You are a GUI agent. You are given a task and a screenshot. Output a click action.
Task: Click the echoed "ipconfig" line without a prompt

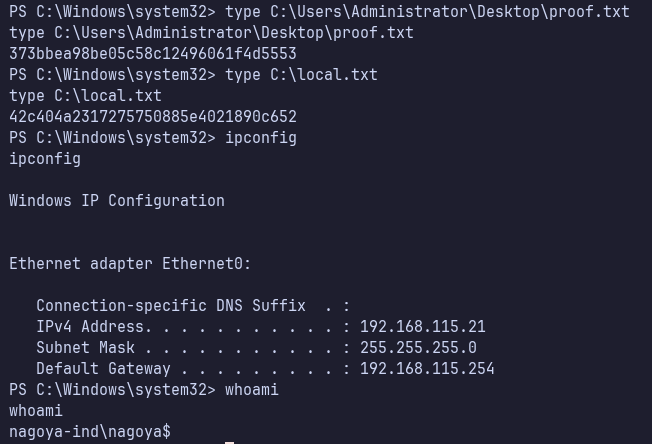tap(44, 159)
